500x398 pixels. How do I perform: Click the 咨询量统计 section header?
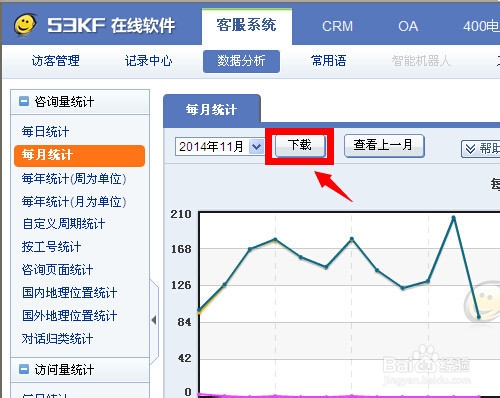click(80, 102)
